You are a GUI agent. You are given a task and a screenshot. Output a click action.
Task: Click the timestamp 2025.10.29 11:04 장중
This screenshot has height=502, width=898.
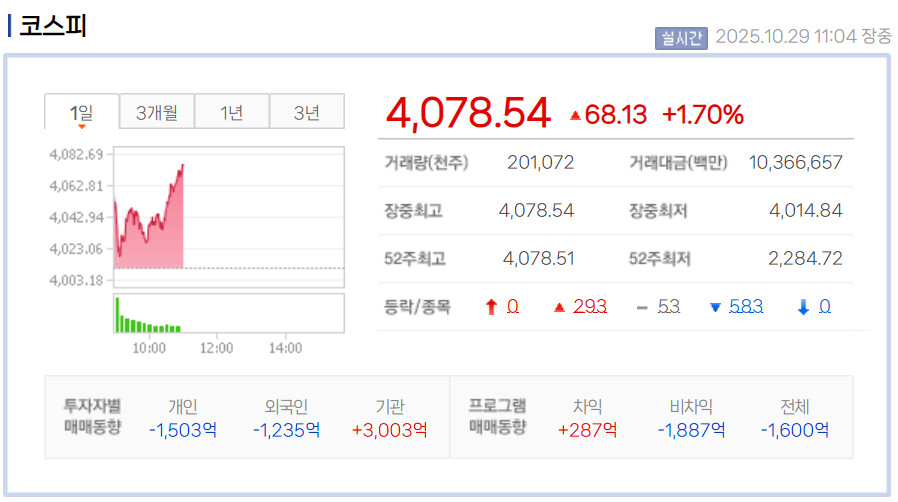(804, 37)
